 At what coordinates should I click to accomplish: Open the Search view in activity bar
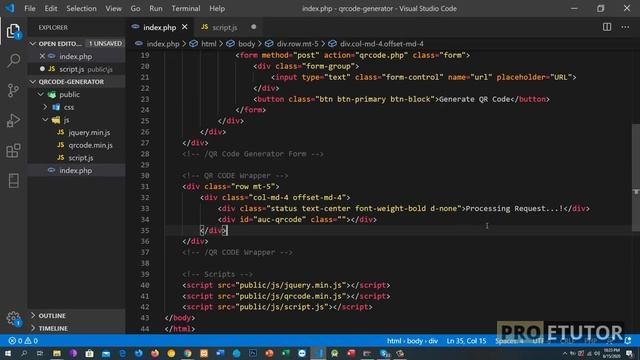[x=13, y=60]
